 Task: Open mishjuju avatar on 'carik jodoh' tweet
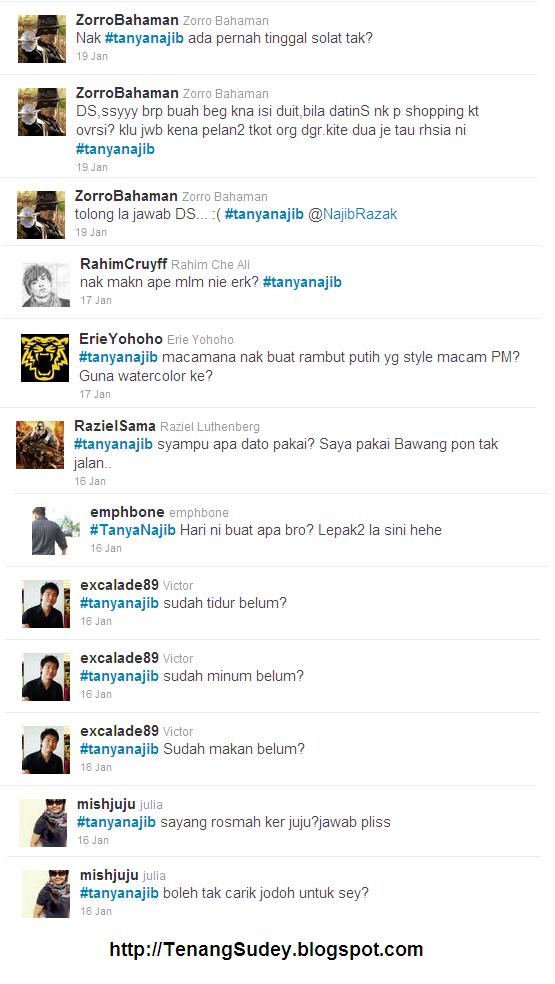click(46, 894)
